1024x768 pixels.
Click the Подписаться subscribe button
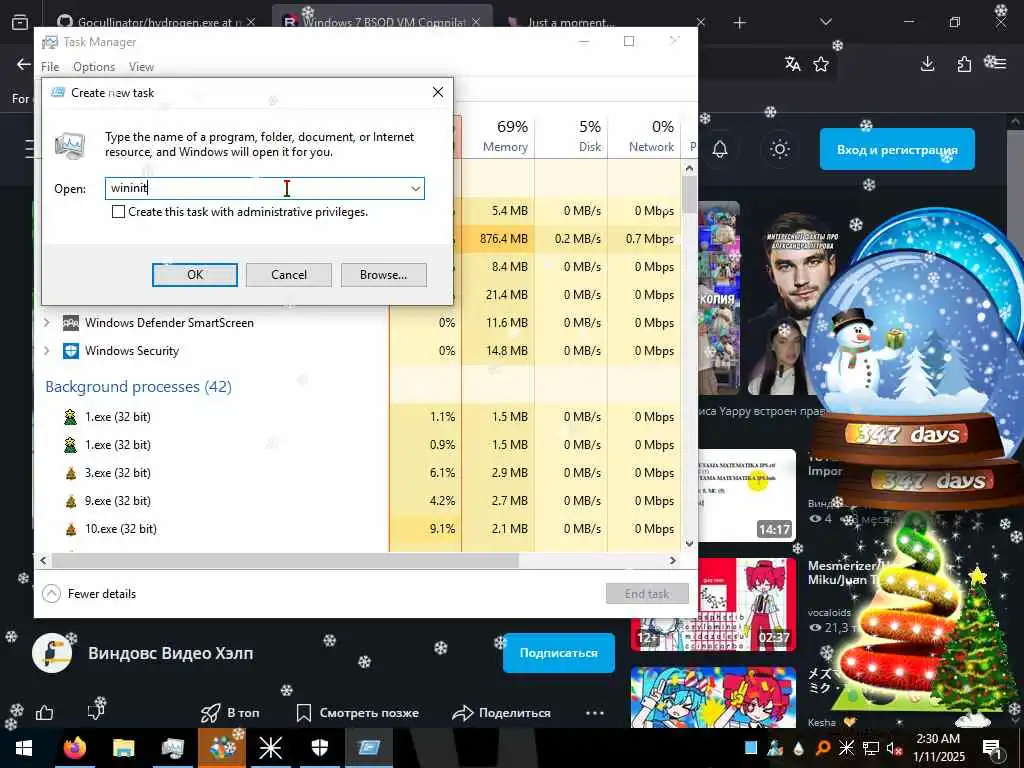pos(558,653)
